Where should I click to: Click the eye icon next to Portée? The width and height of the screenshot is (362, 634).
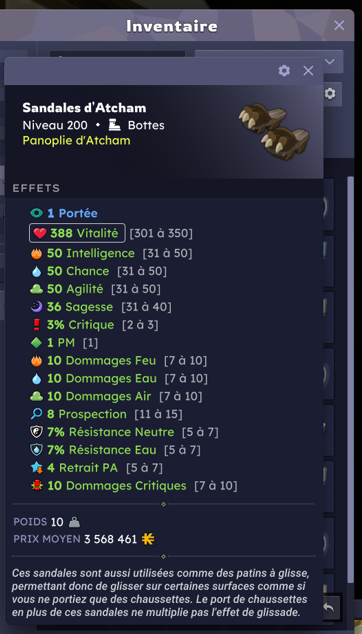coord(36,213)
